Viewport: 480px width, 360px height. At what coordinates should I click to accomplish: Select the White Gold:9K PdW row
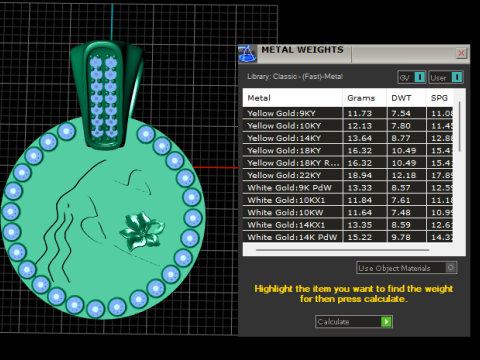(348, 188)
